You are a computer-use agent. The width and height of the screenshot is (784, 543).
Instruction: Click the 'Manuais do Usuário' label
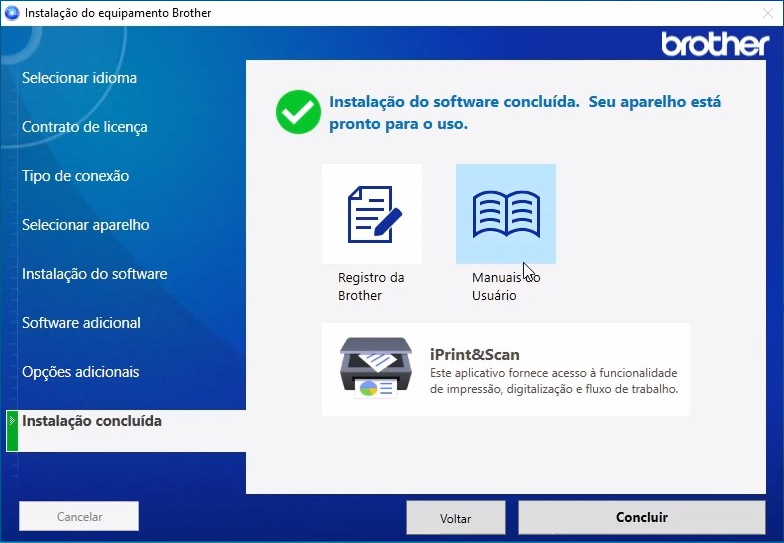click(506, 286)
